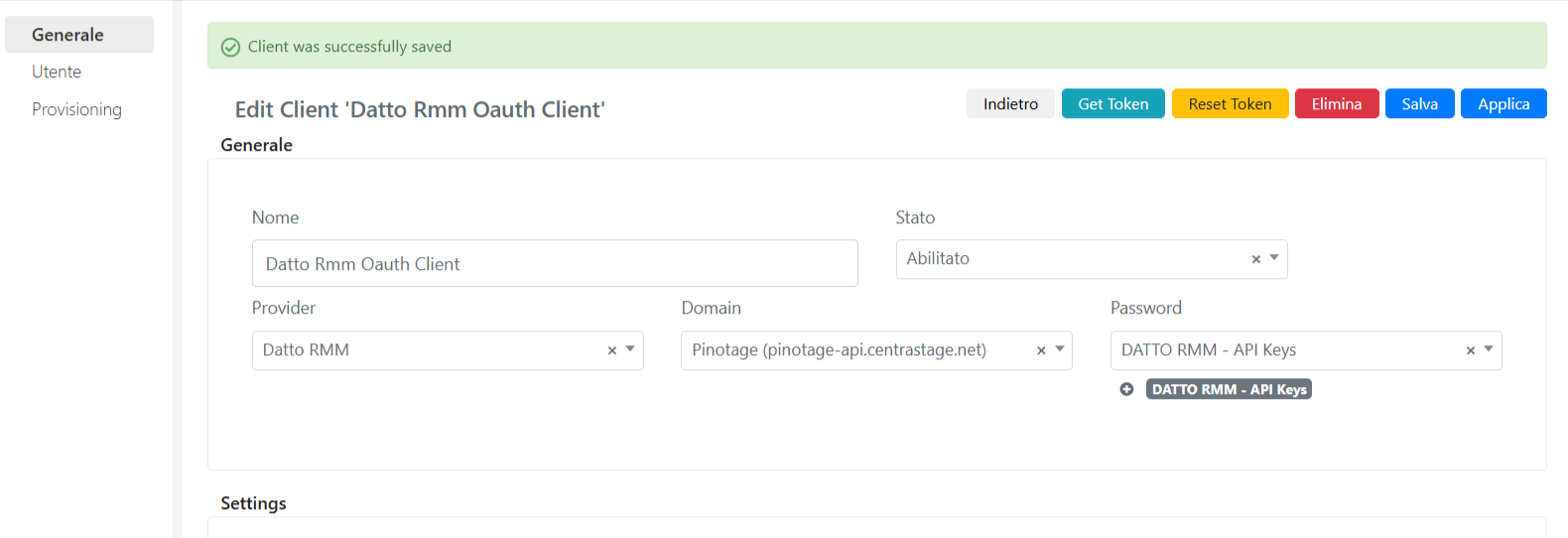
Task: Open the Password dropdown arrow
Action: pyautogui.click(x=1489, y=349)
